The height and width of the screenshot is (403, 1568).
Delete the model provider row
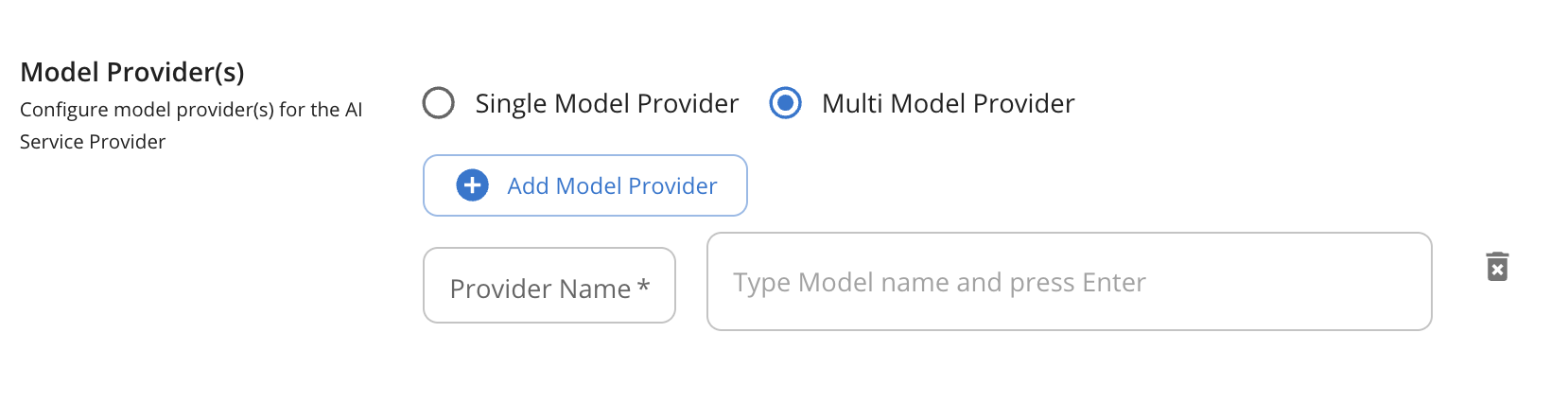click(1497, 267)
